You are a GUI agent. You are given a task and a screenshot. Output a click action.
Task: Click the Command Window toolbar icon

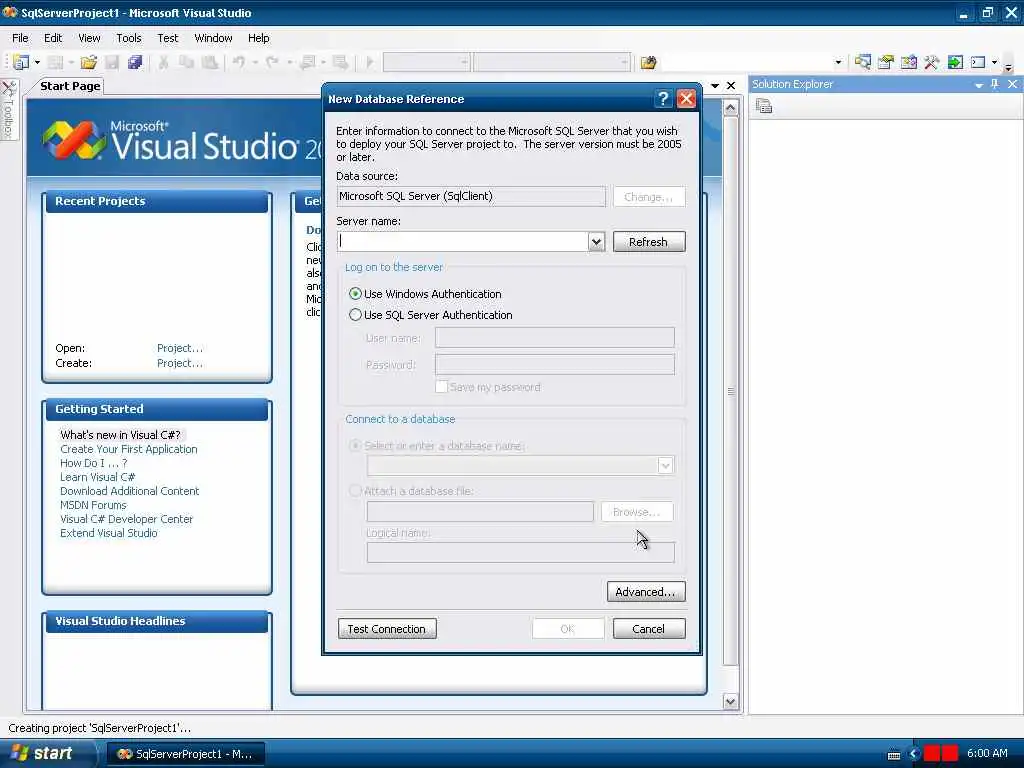tap(978, 62)
